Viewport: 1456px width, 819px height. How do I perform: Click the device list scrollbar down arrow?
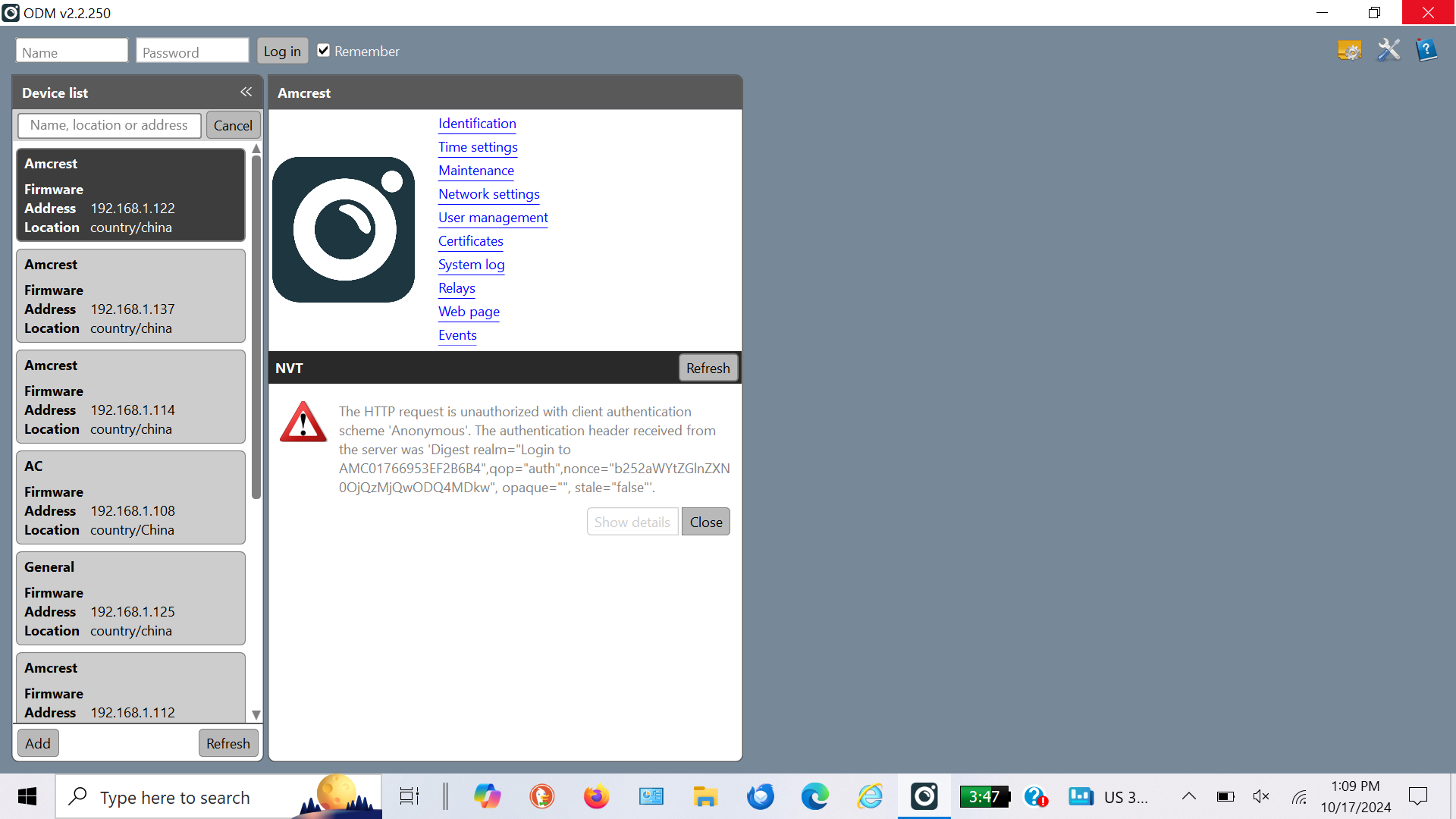[256, 714]
